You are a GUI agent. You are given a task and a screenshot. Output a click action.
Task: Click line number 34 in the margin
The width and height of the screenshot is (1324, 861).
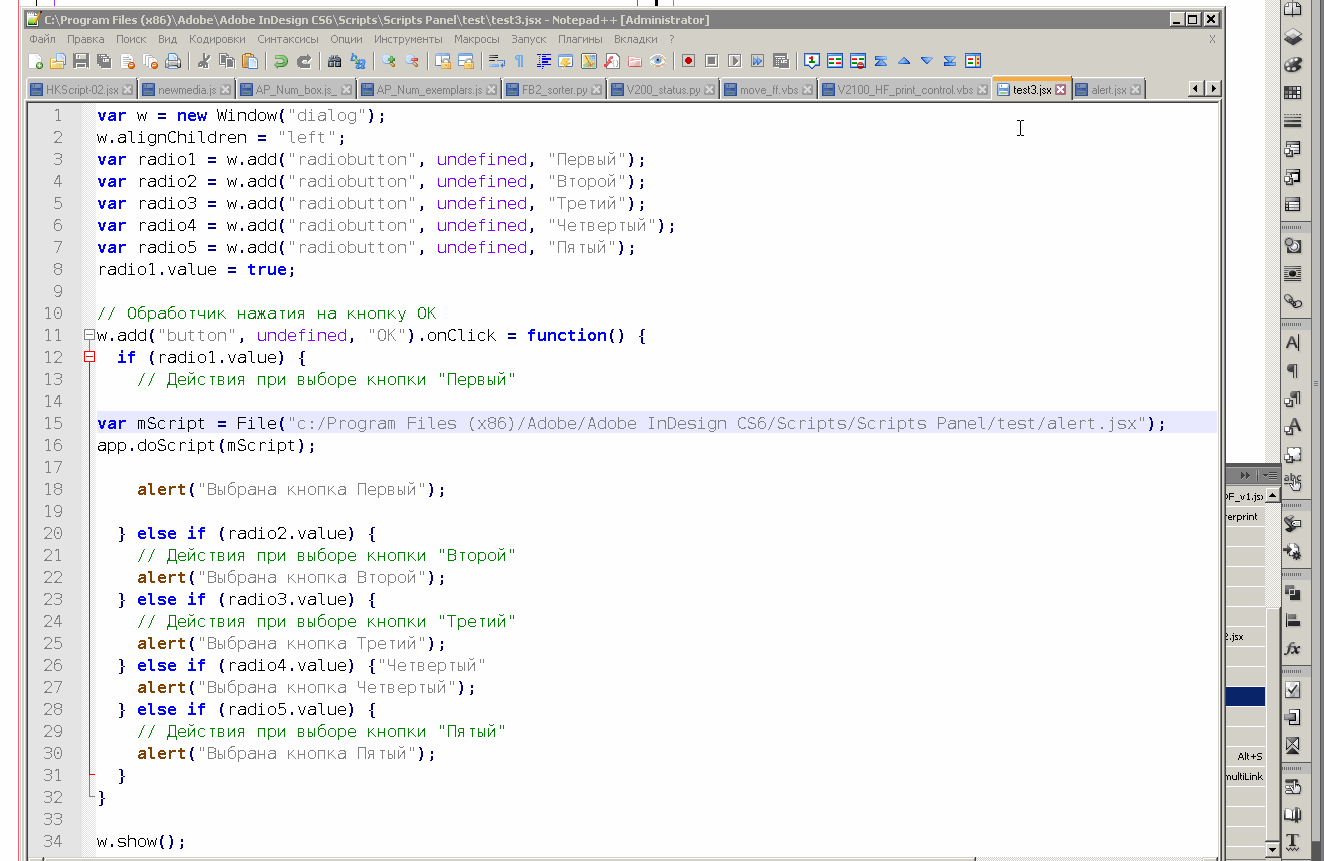(52, 841)
